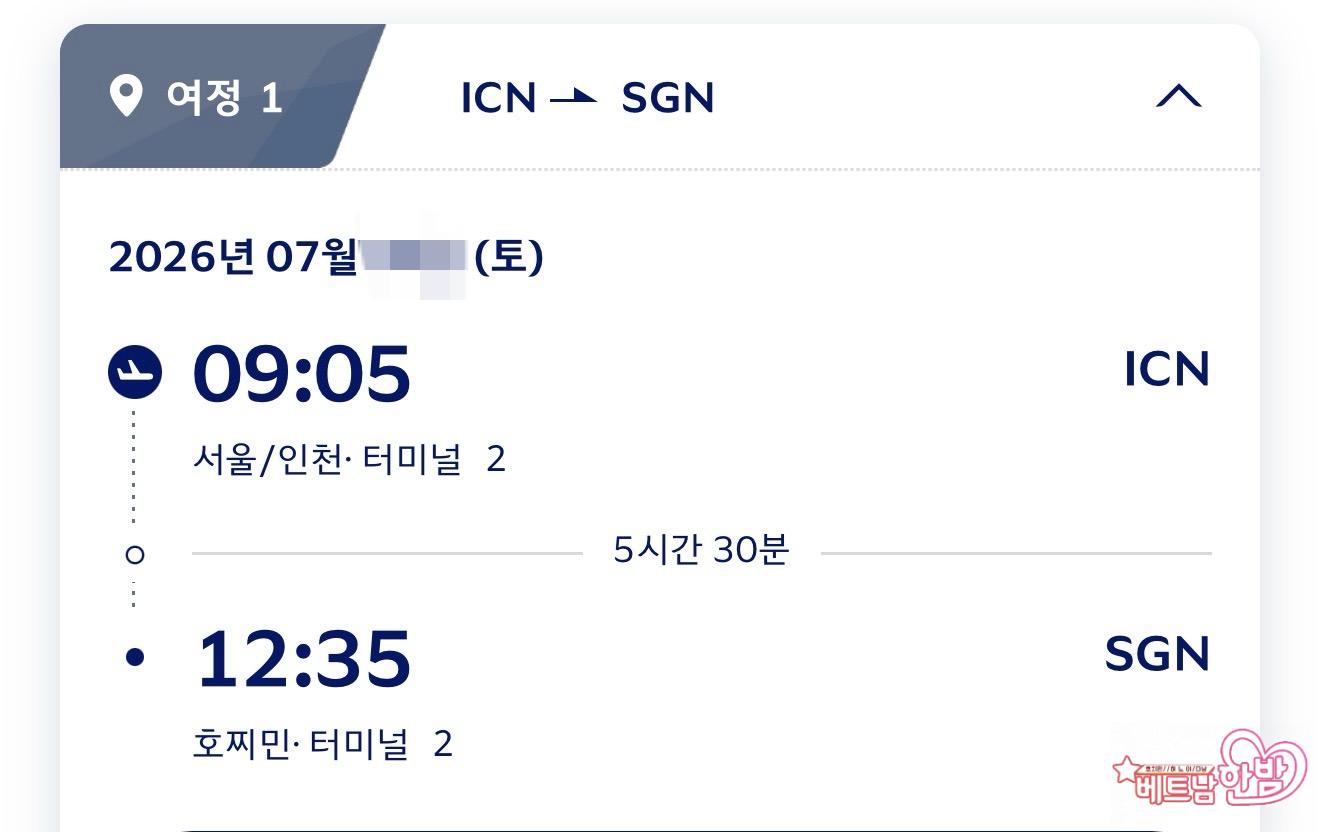Click the airplane arrow between ICN and SGN
Image resolution: width=1320 pixels, height=832 pixels.
(573, 98)
